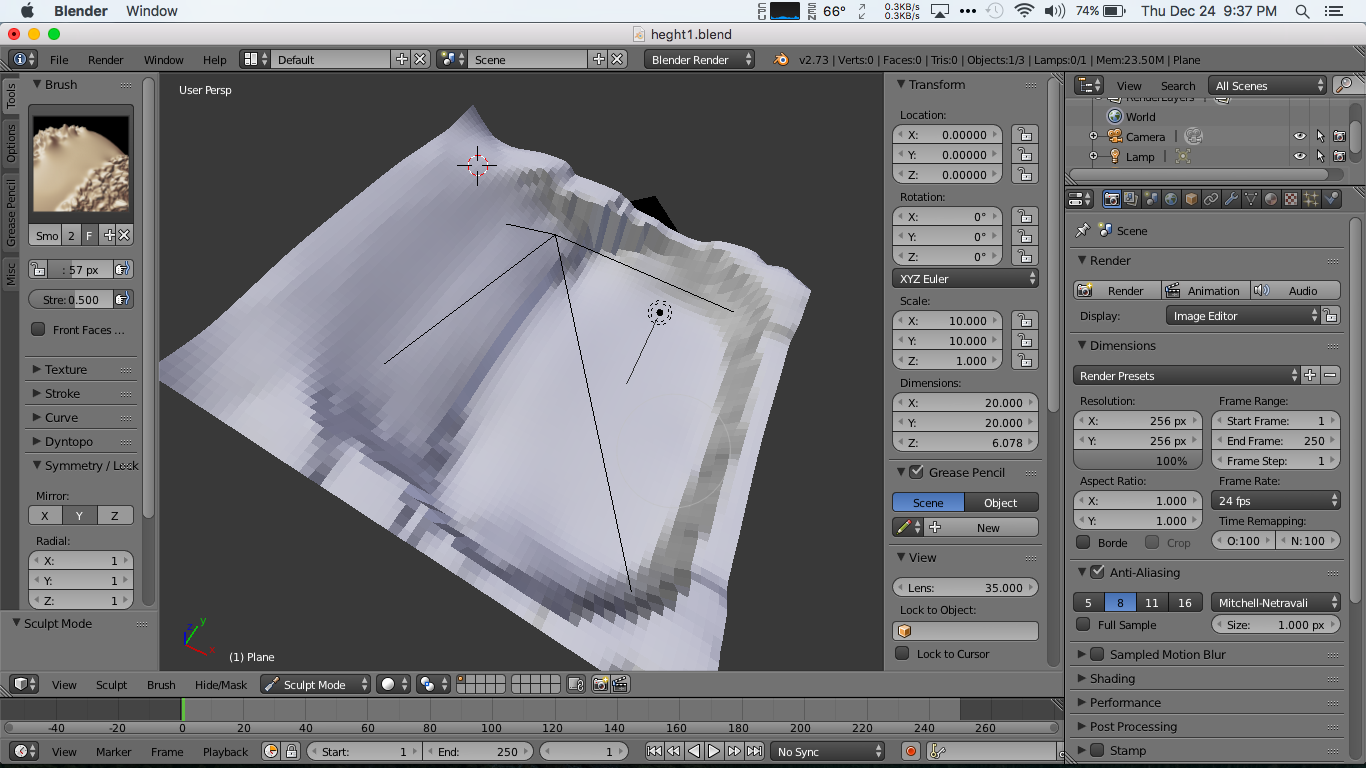Open the Modifiers wrench tab icon
Image resolution: width=1366 pixels, height=768 pixels.
tap(1231, 199)
